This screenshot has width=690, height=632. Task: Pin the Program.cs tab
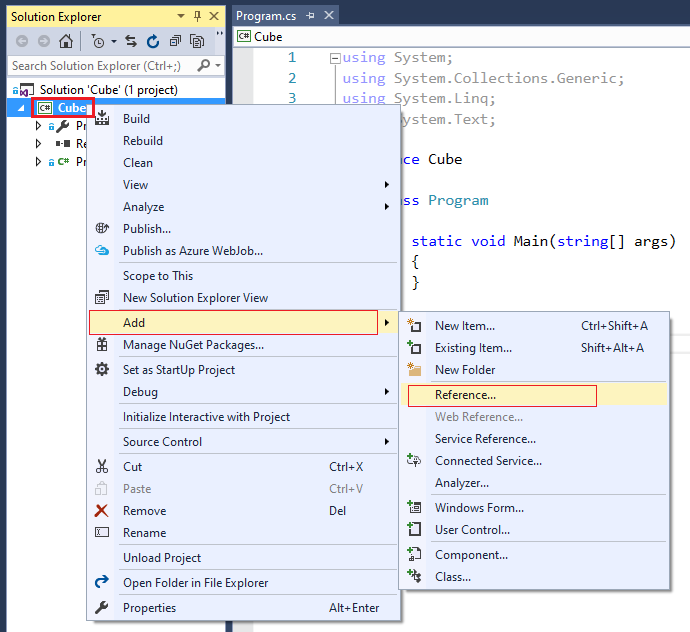[311, 16]
